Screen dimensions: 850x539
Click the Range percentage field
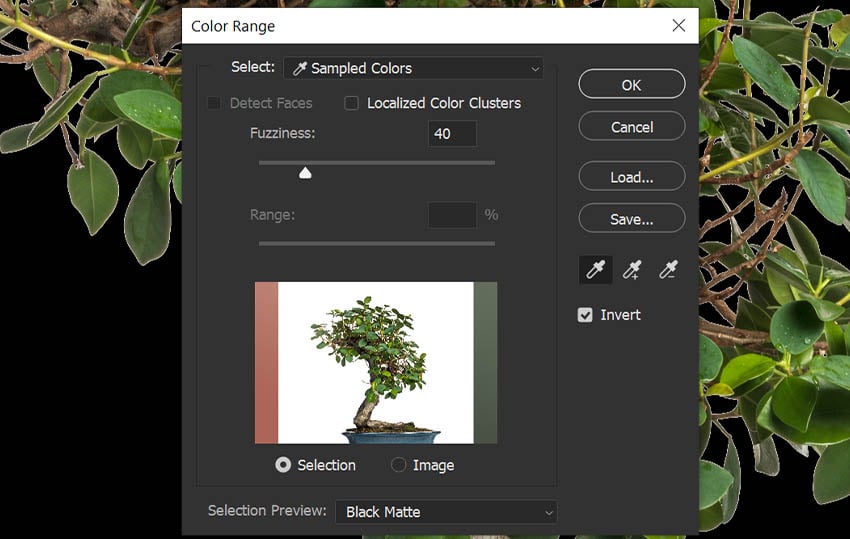pyautogui.click(x=452, y=215)
